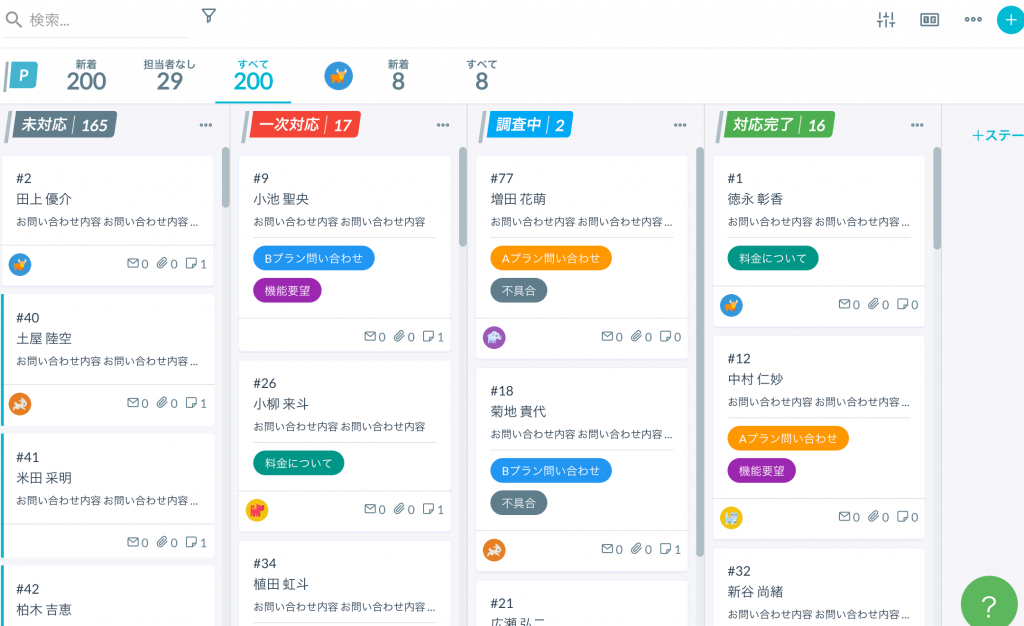The height and width of the screenshot is (626, 1024).
Task: Click the attachment clip icon on card #9
Action: click(x=399, y=337)
